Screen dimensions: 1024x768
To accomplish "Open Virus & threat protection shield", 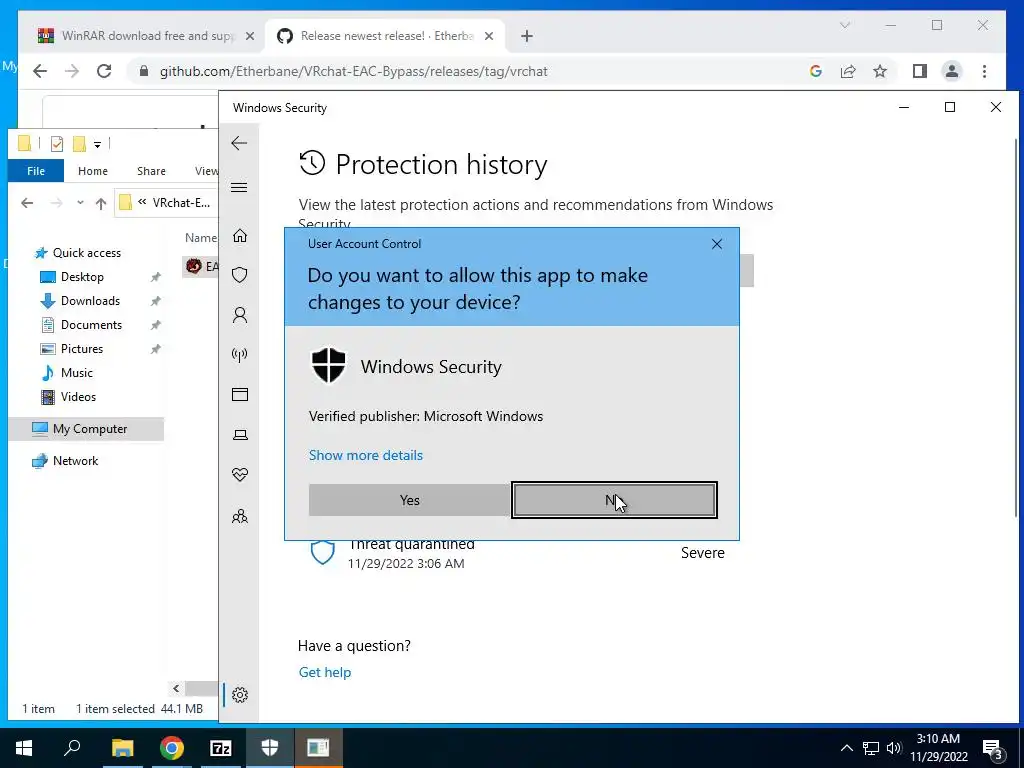I will [240, 275].
